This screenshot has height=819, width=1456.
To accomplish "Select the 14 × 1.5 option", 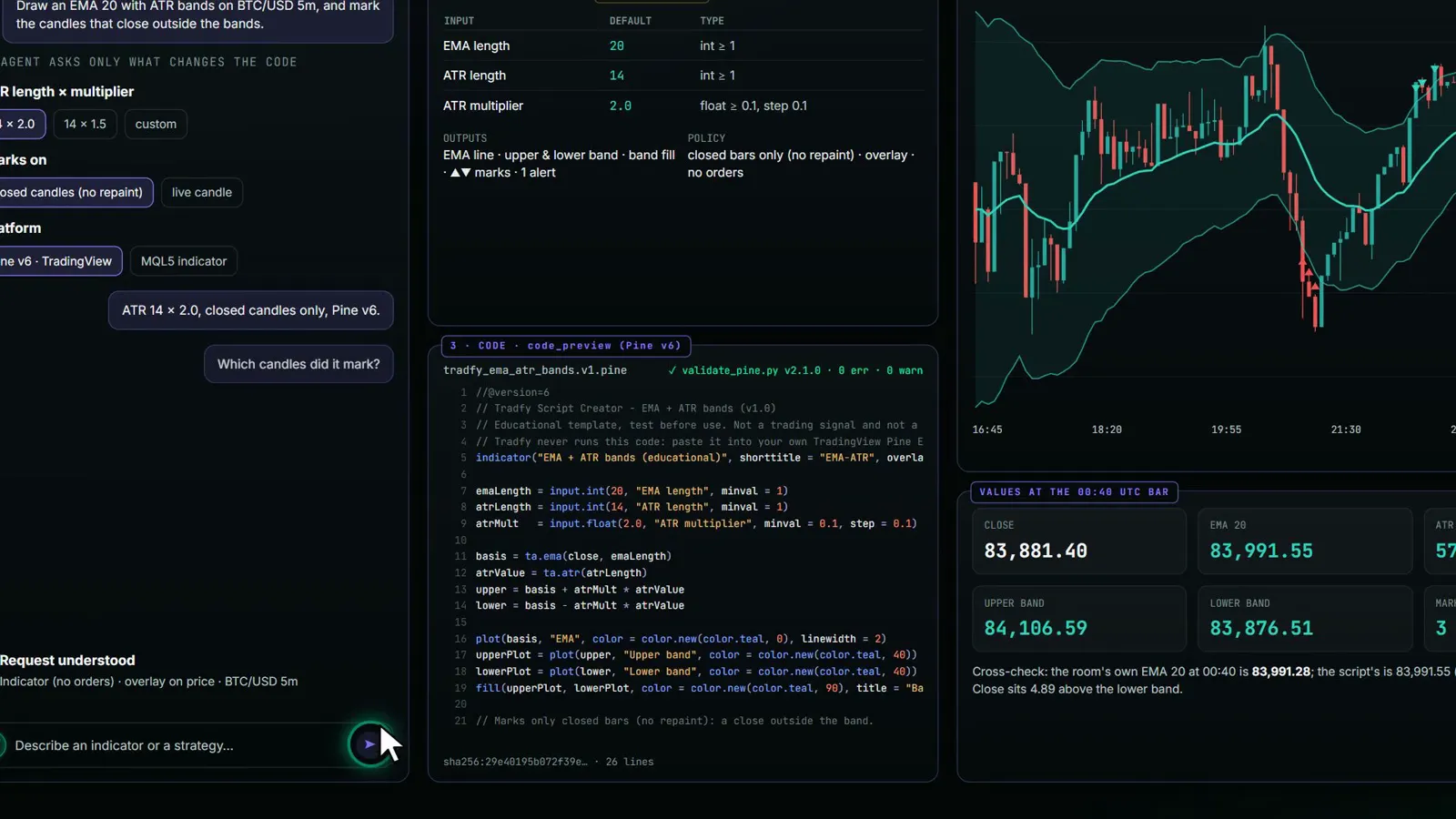I will 85,124.
